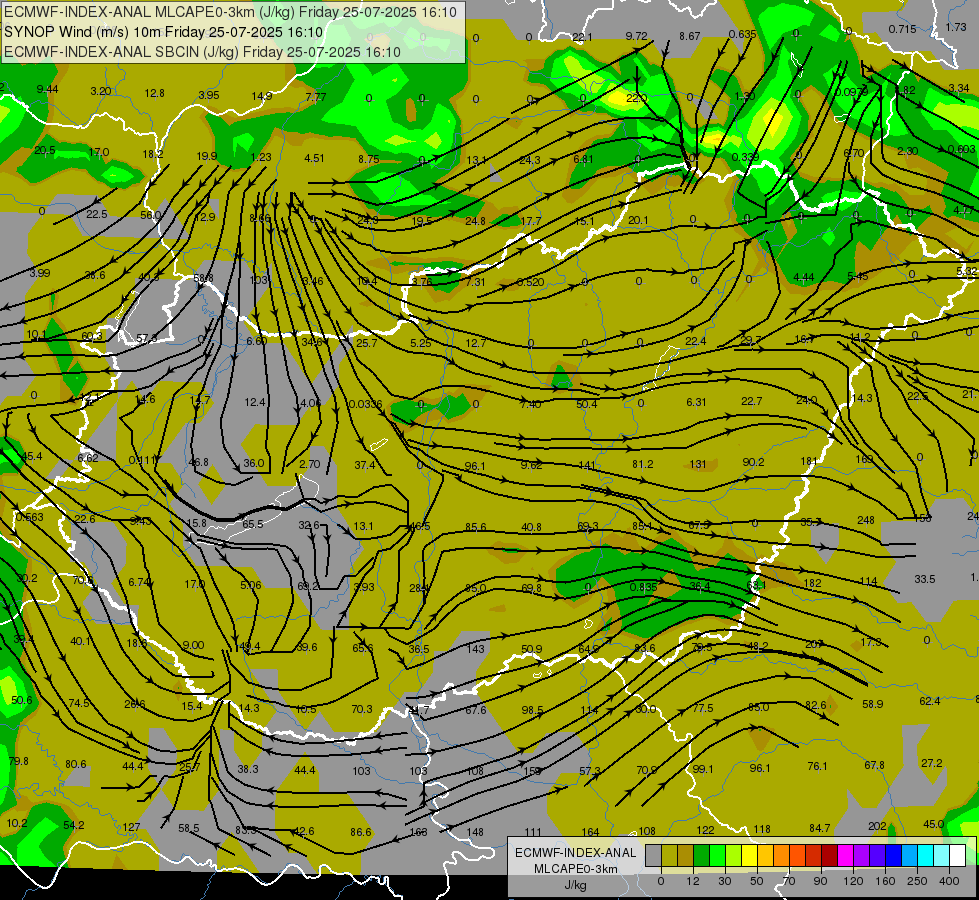Click the map data value '8.67'
Viewport: 979px width, 900px height.
[690, 36]
